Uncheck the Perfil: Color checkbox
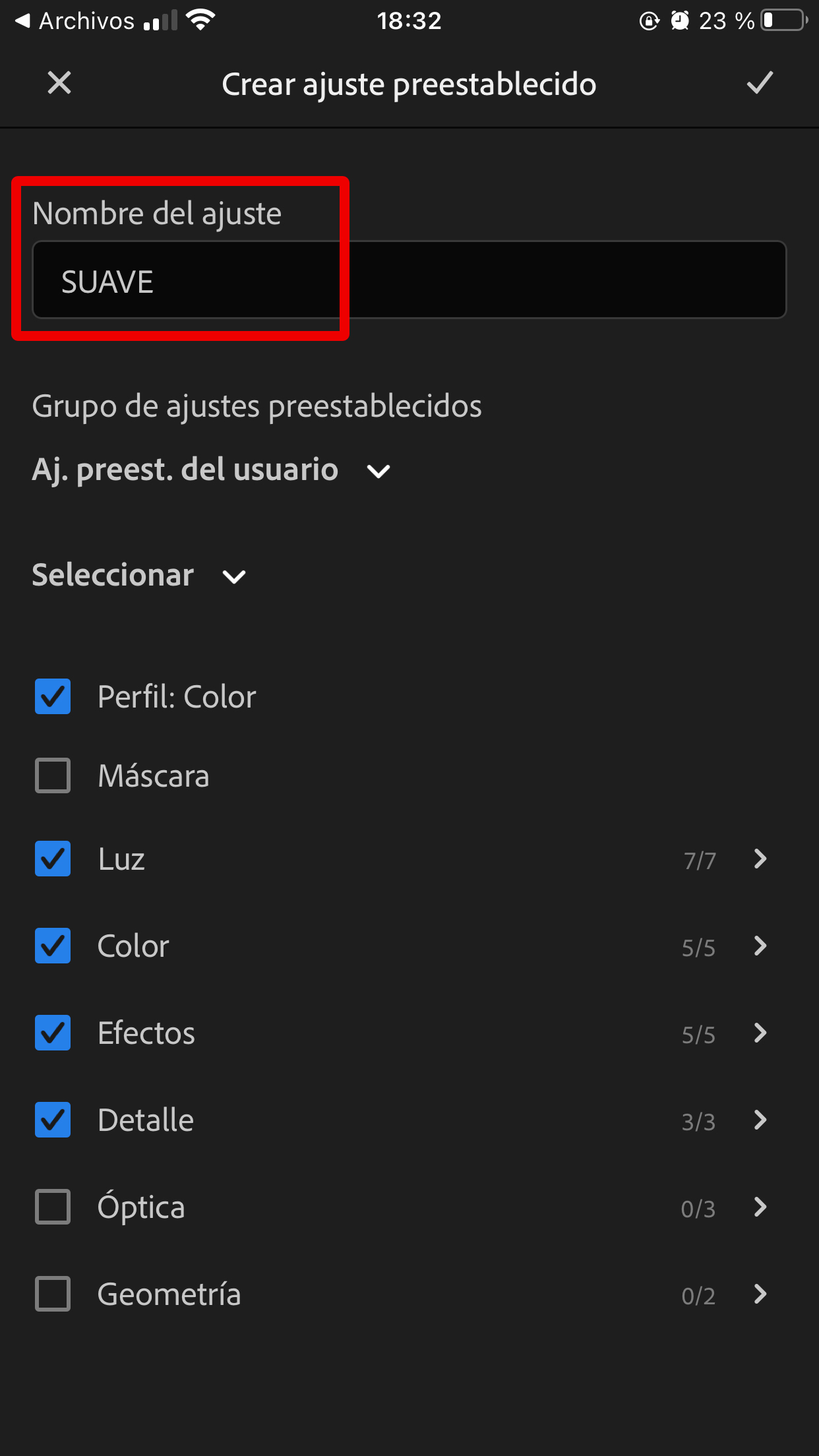This screenshot has width=819, height=1456. (53, 696)
